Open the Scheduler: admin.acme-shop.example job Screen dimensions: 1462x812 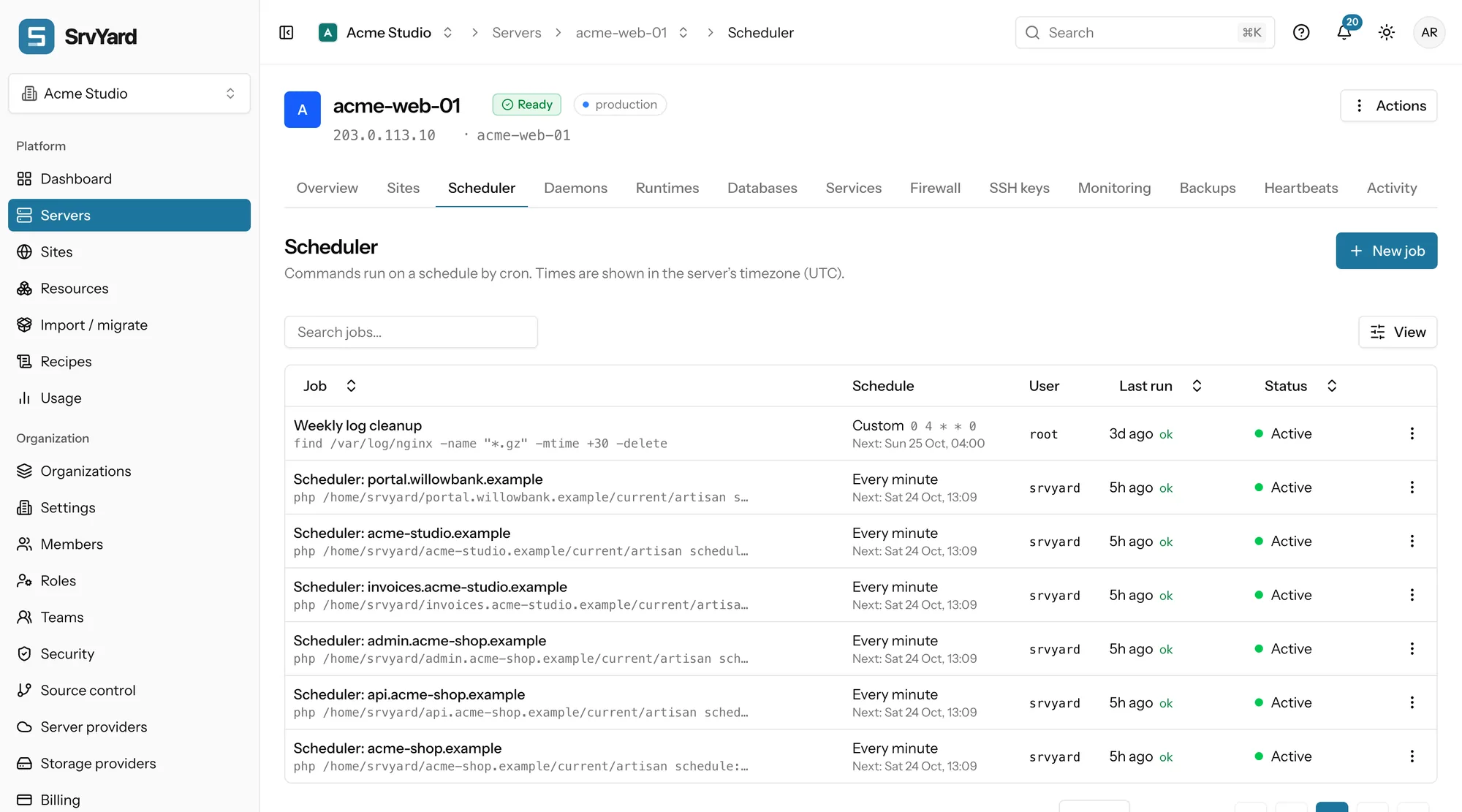420,641
